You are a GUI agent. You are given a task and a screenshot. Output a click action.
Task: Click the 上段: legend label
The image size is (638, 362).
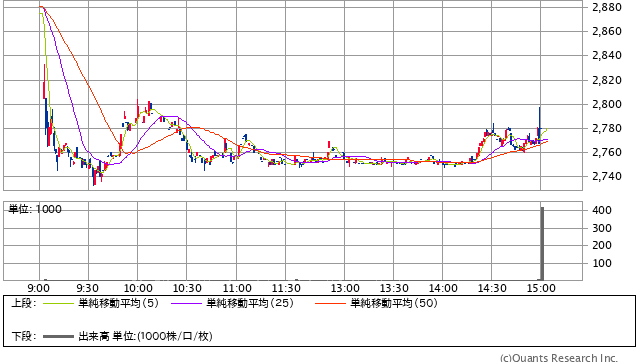coord(24,303)
